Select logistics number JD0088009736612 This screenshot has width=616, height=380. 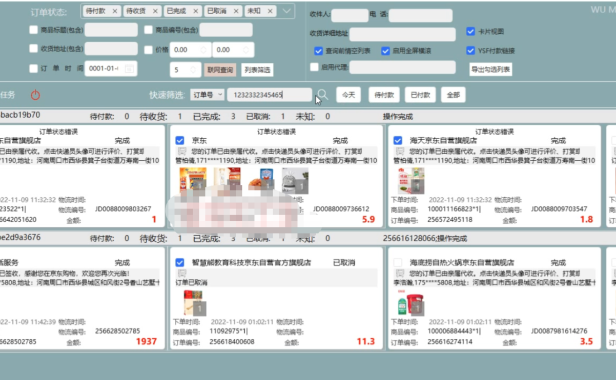[x=341, y=209]
